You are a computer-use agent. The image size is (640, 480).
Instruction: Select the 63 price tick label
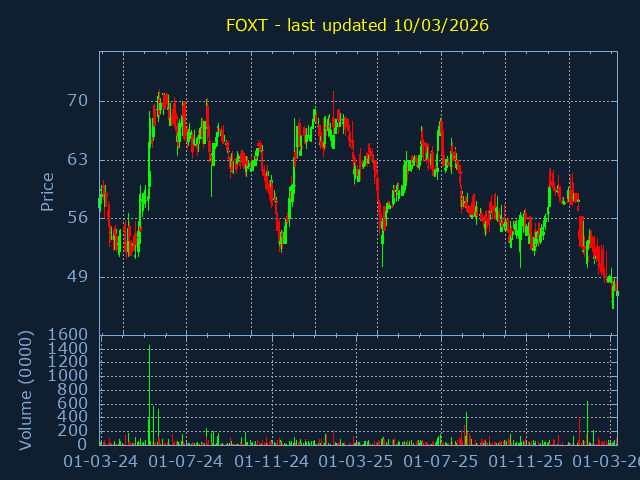pyautogui.click(x=78, y=160)
